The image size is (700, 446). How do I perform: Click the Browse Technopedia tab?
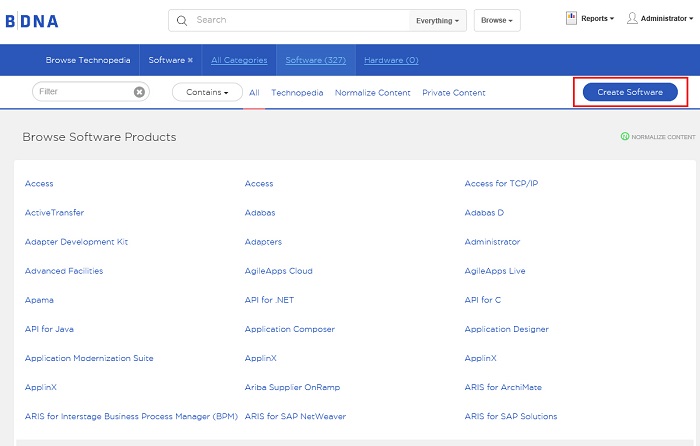[x=88, y=60]
